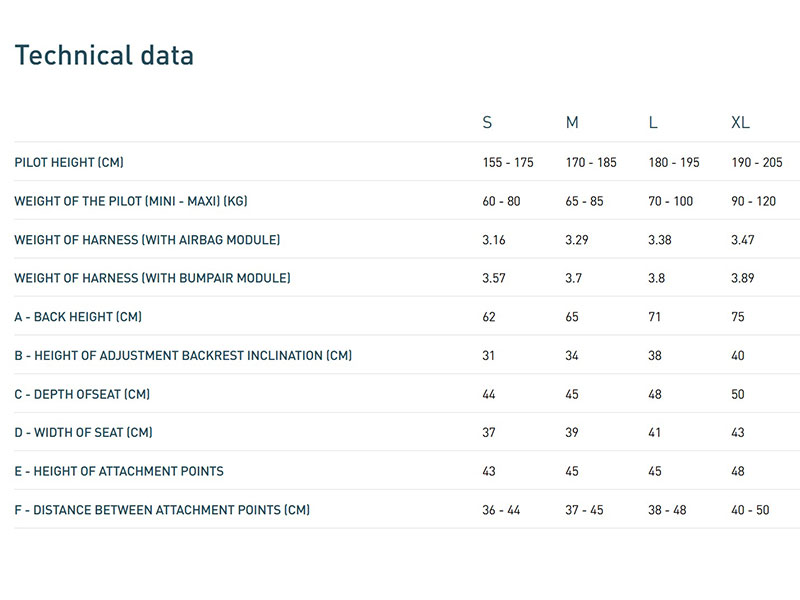
Task: Select the C - Depth of Seat label
Action: (82, 394)
